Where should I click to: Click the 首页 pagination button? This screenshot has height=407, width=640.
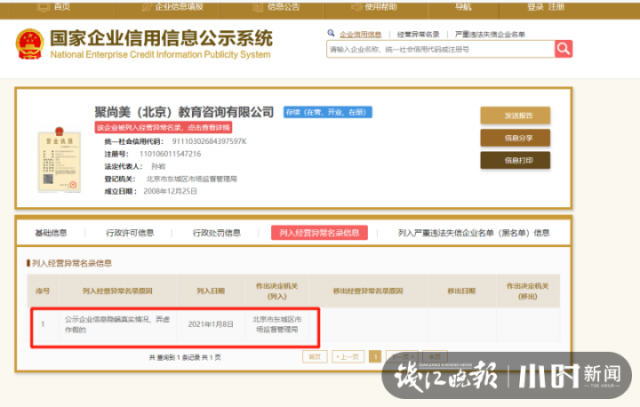[315, 357]
